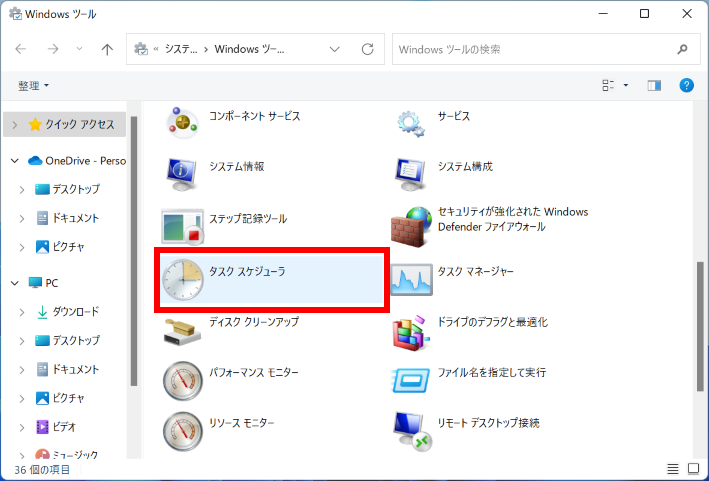Open the タスク マネージャー graph icon
709x481 pixels.
tap(411, 279)
